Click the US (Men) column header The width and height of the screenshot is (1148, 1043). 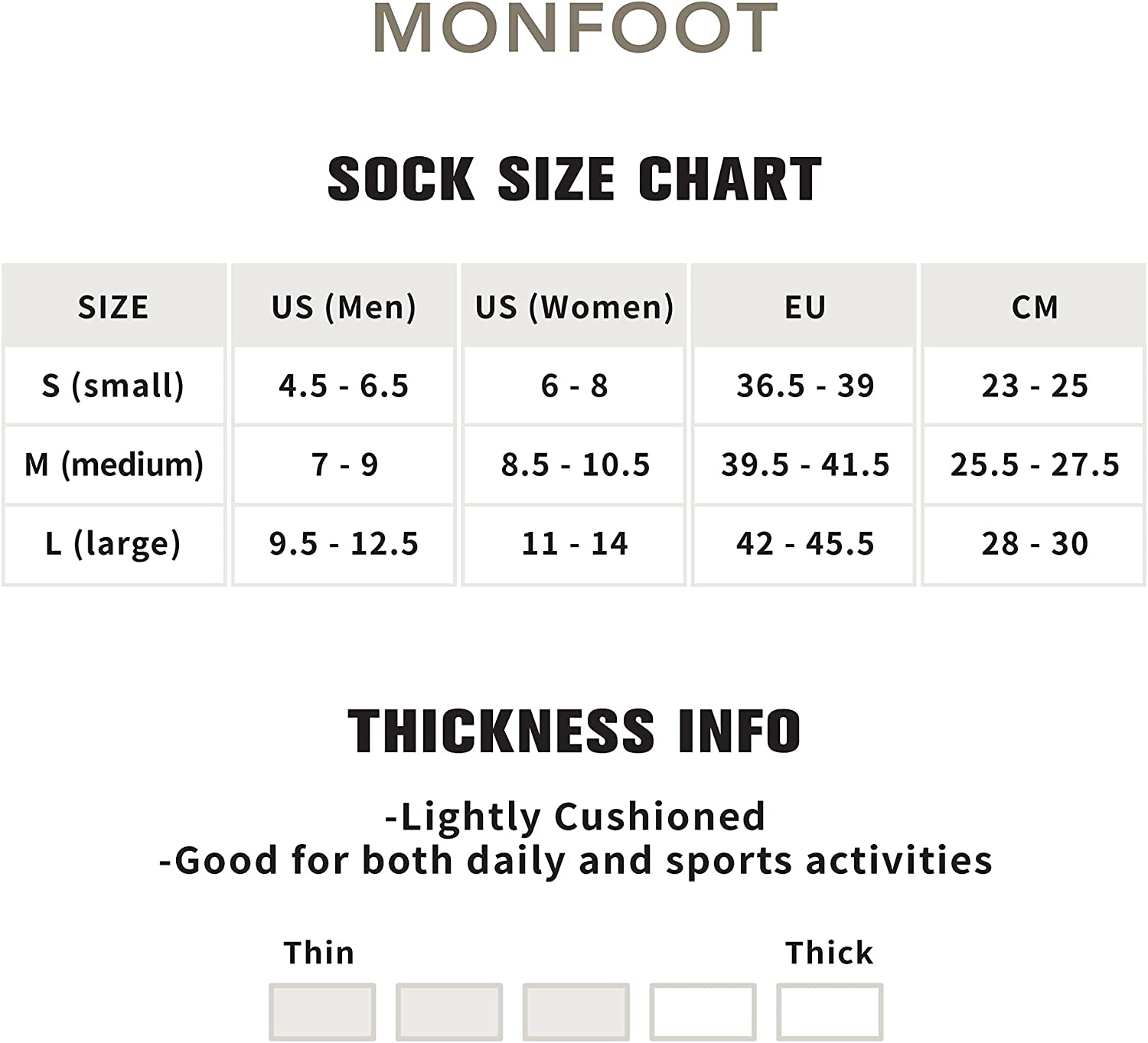point(344,307)
